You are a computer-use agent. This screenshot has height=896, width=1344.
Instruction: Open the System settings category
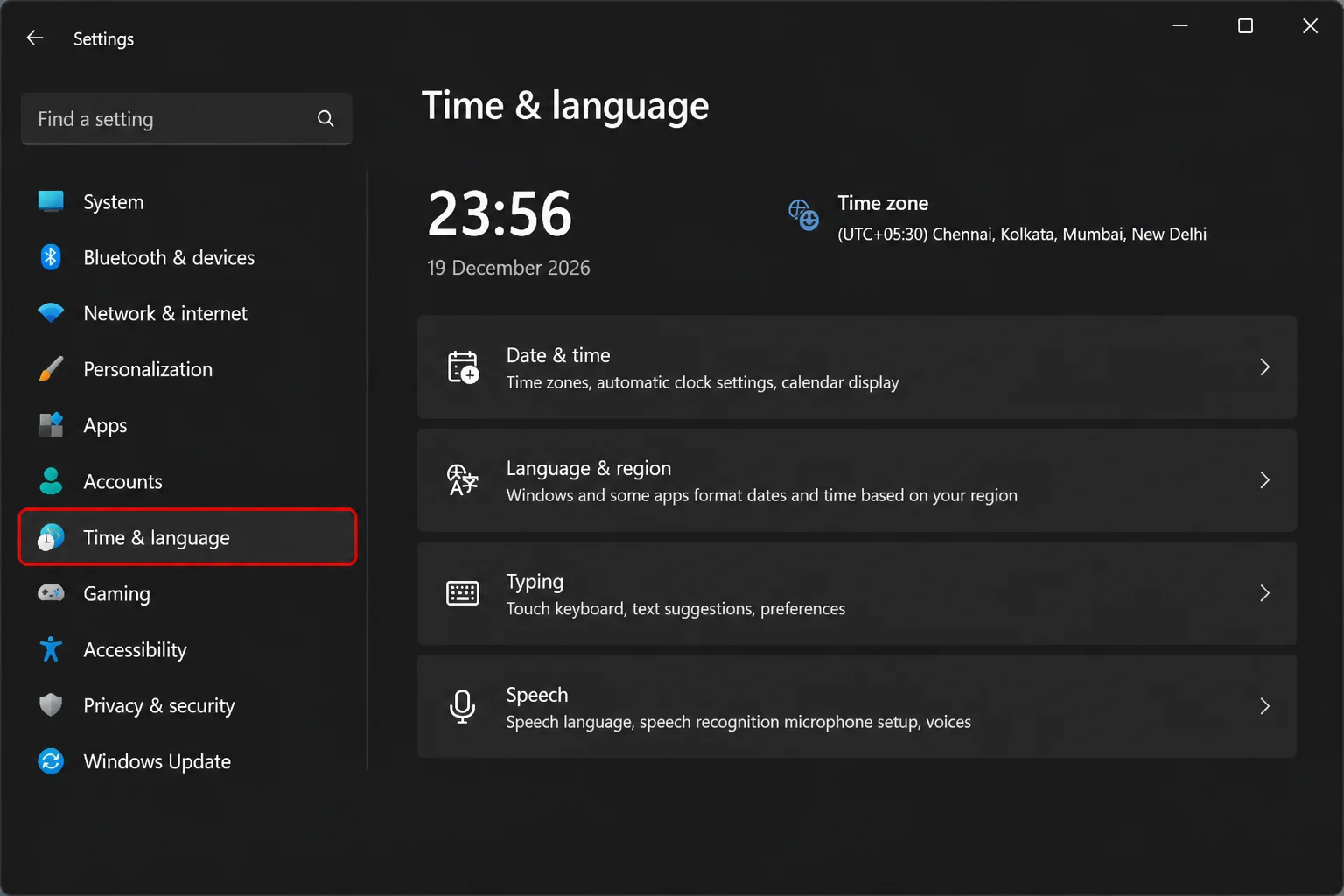(x=187, y=201)
